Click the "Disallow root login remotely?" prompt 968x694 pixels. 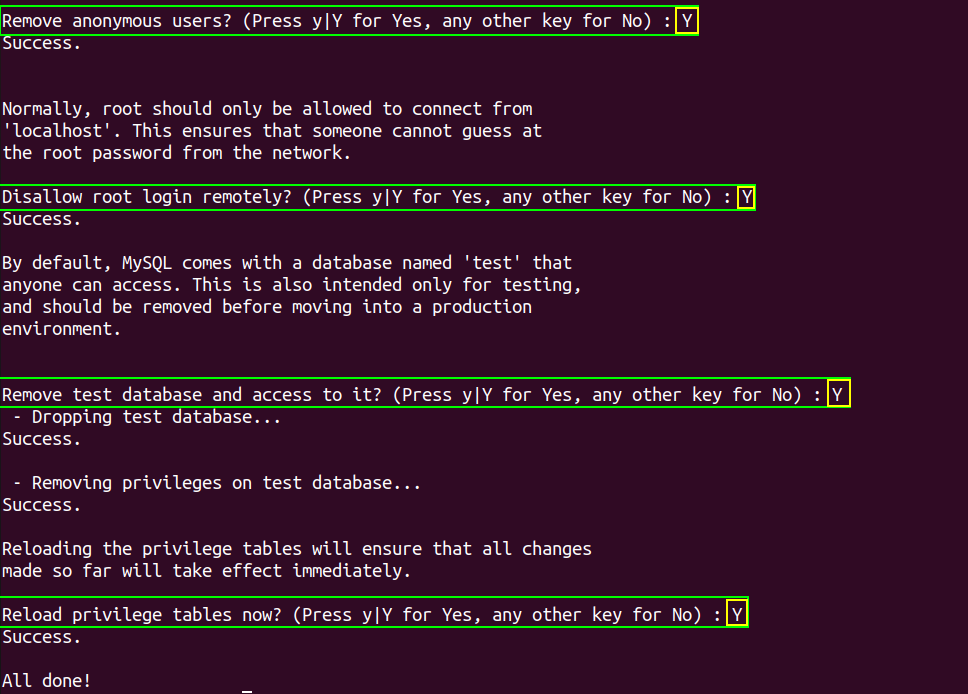coord(367,197)
